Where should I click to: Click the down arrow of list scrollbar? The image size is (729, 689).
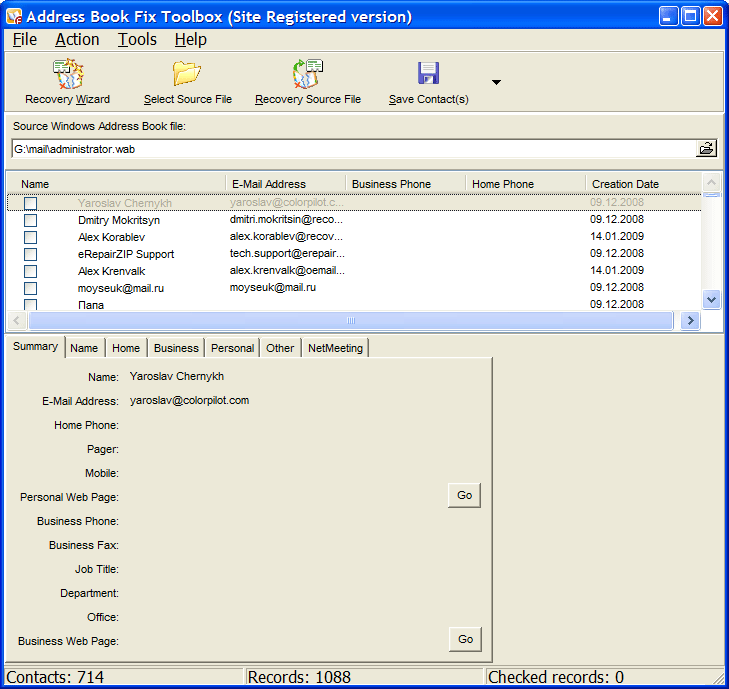(x=711, y=299)
